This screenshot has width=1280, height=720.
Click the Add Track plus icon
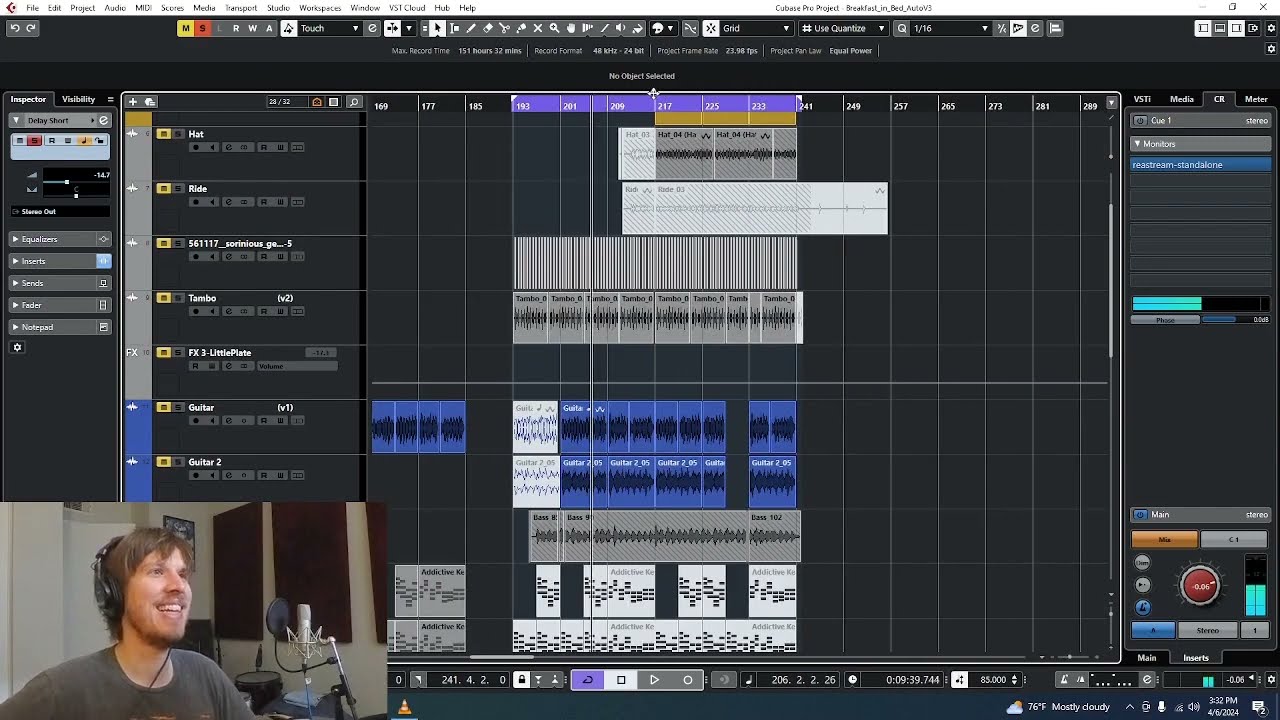(132, 101)
